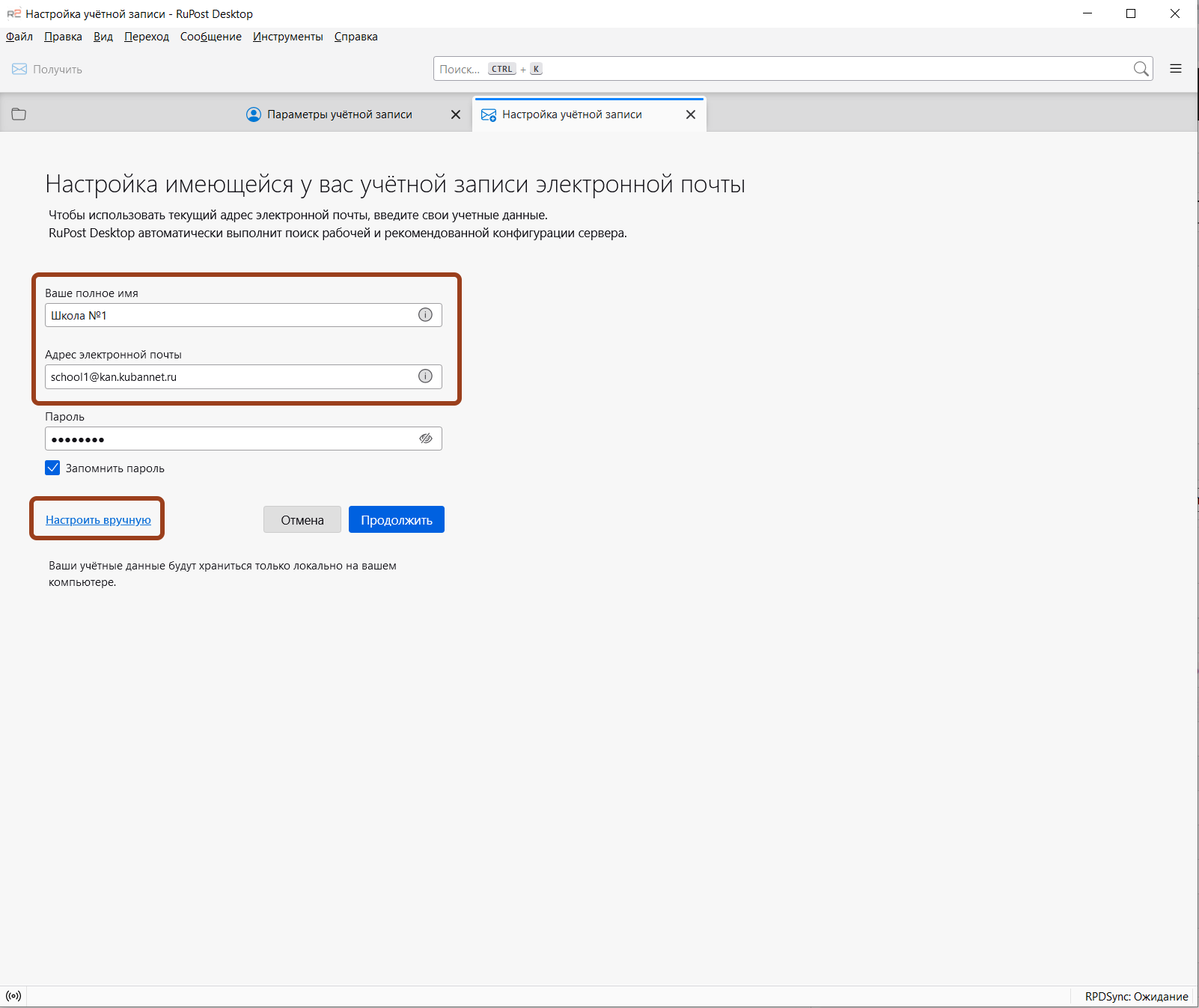This screenshot has width=1199, height=1008.
Task: Close the Настройка учётной записи tab
Action: point(691,114)
